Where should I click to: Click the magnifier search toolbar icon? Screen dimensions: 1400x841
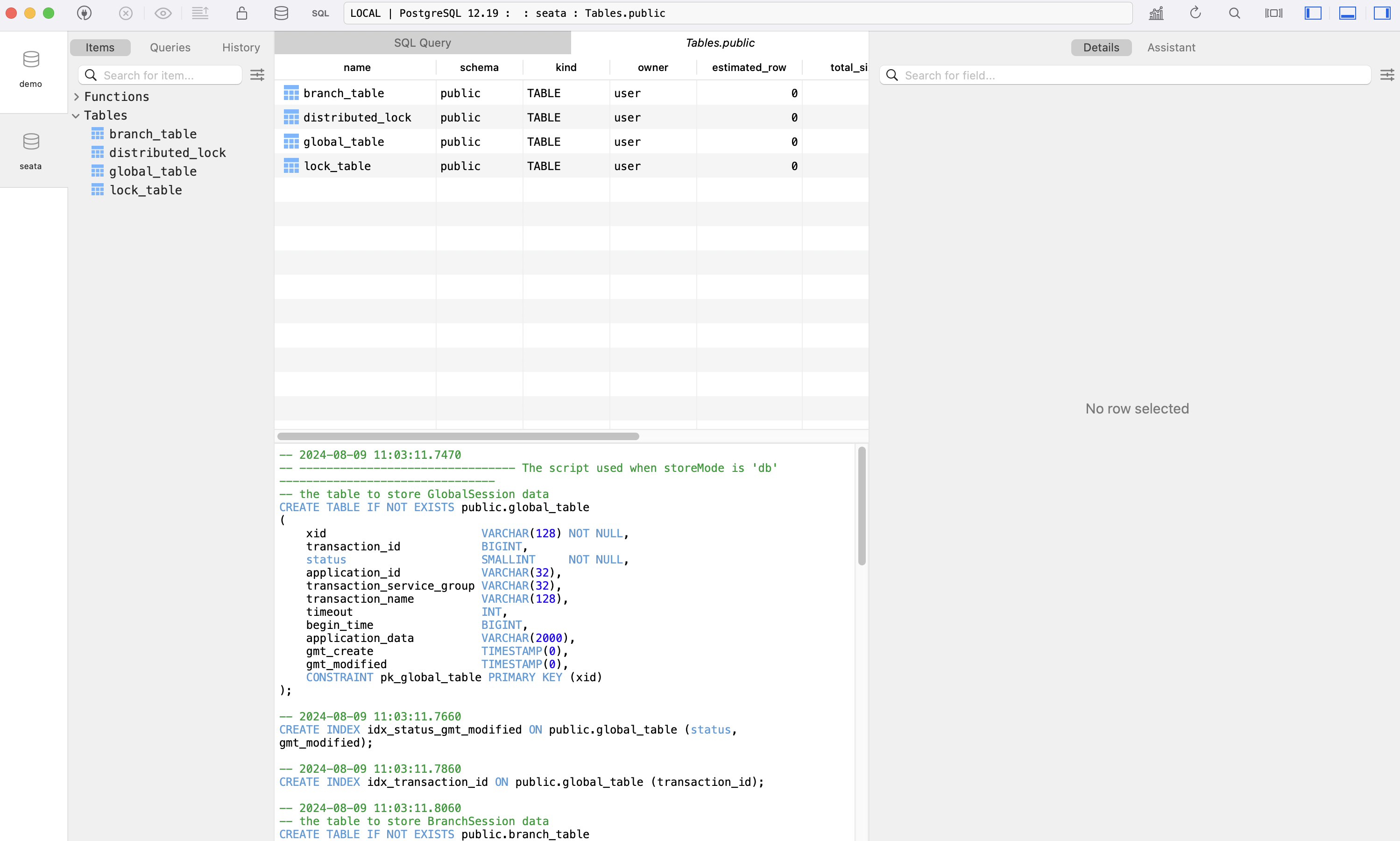1235,13
